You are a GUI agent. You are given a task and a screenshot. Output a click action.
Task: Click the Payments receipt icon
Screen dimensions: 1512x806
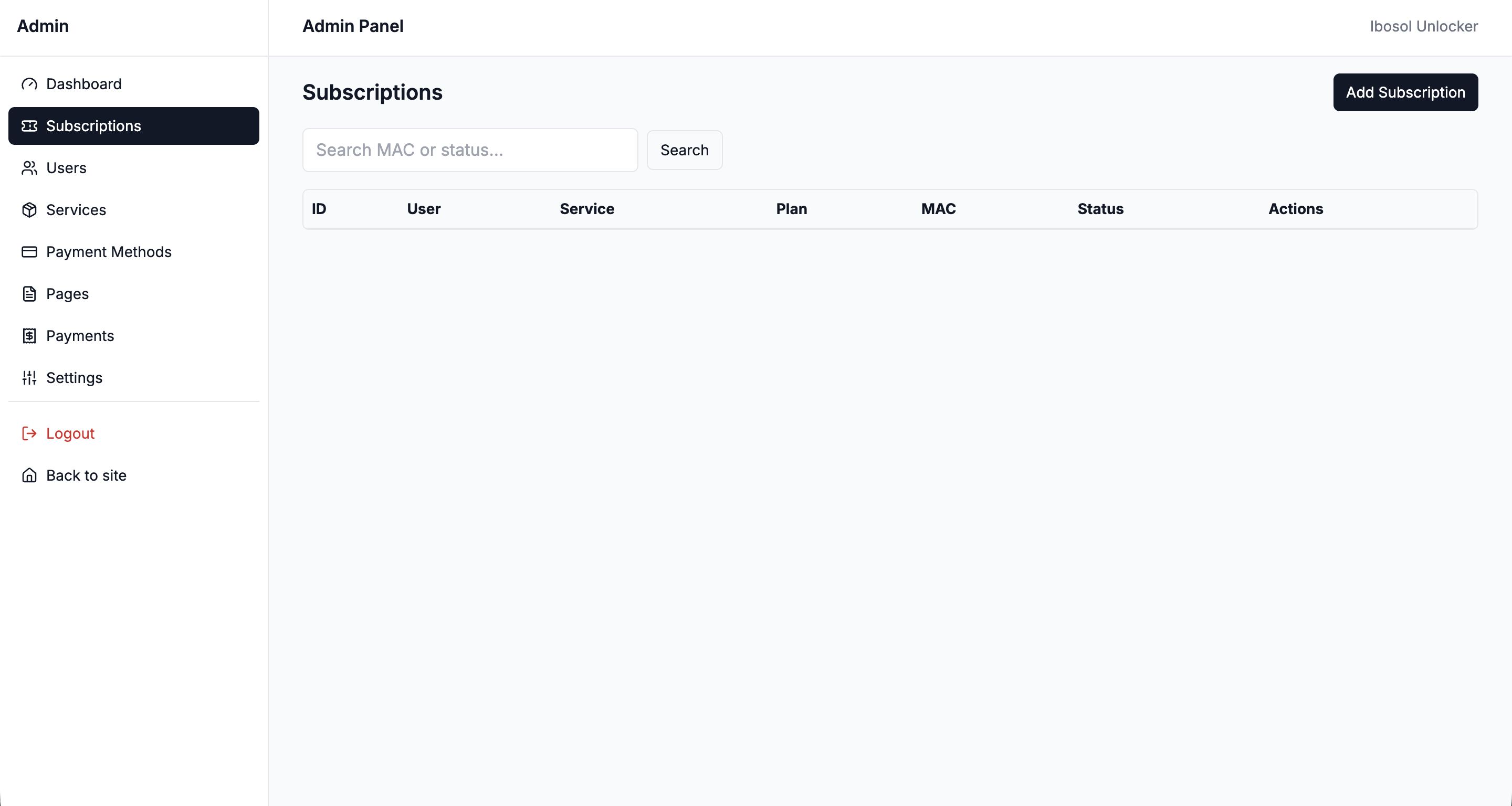(29, 336)
